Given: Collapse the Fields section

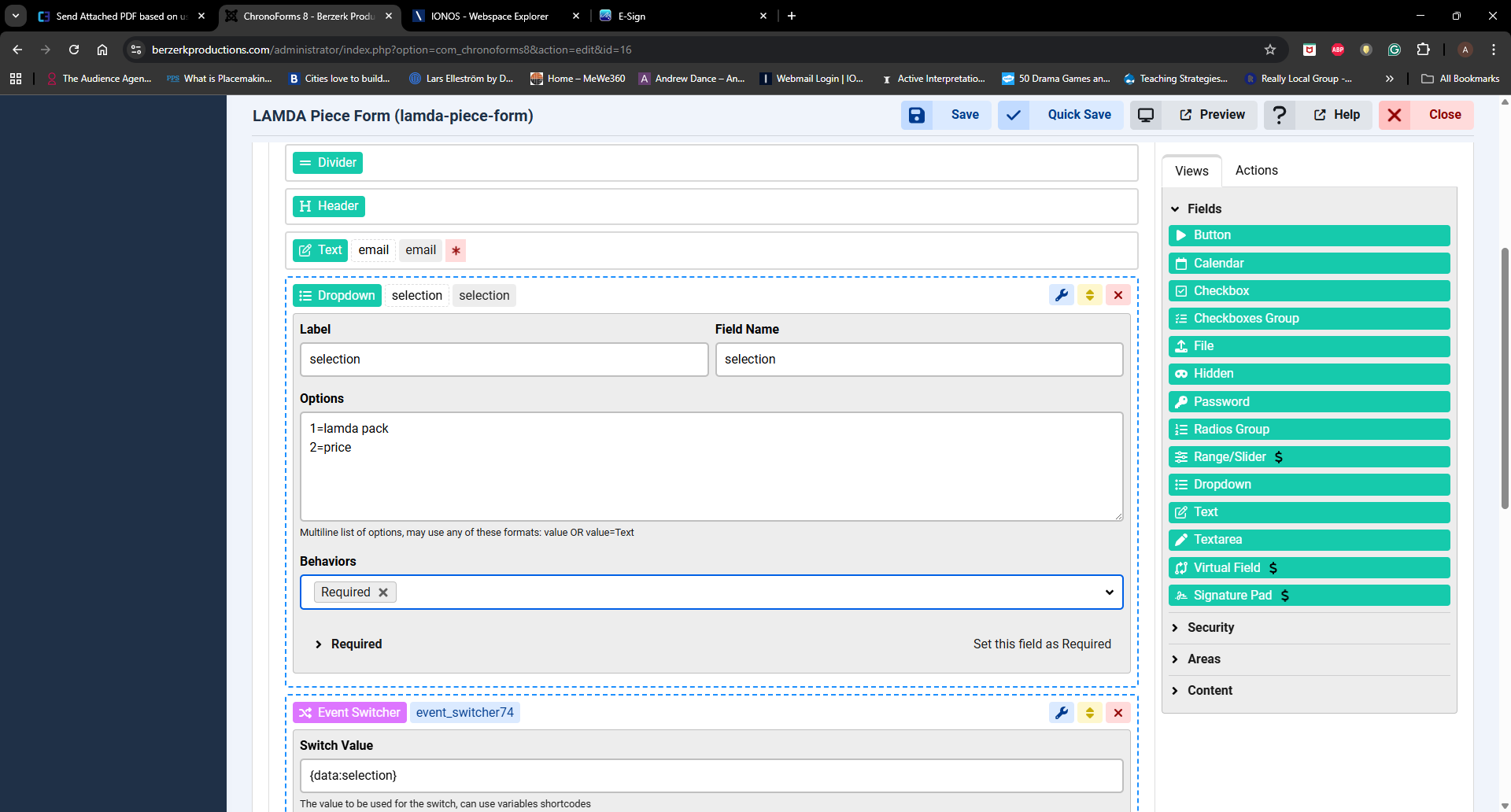Looking at the screenshot, I should pyautogui.click(x=1204, y=209).
